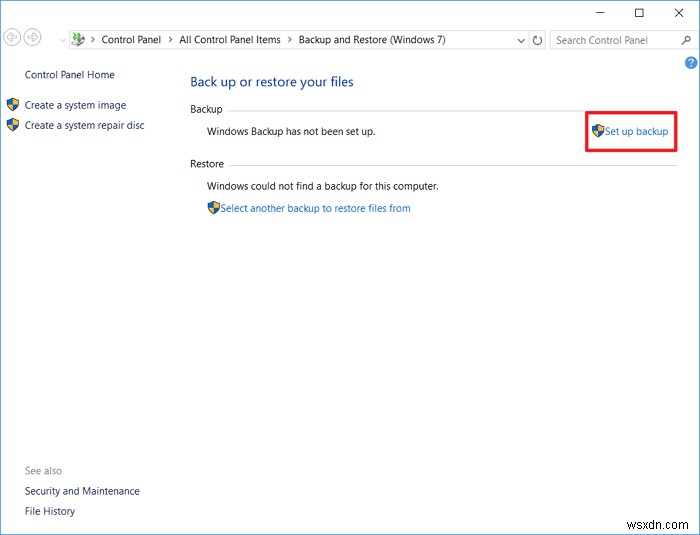This screenshot has height=535, width=700.
Task: Click the Control Panel address bar icon
Action: coord(78,39)
